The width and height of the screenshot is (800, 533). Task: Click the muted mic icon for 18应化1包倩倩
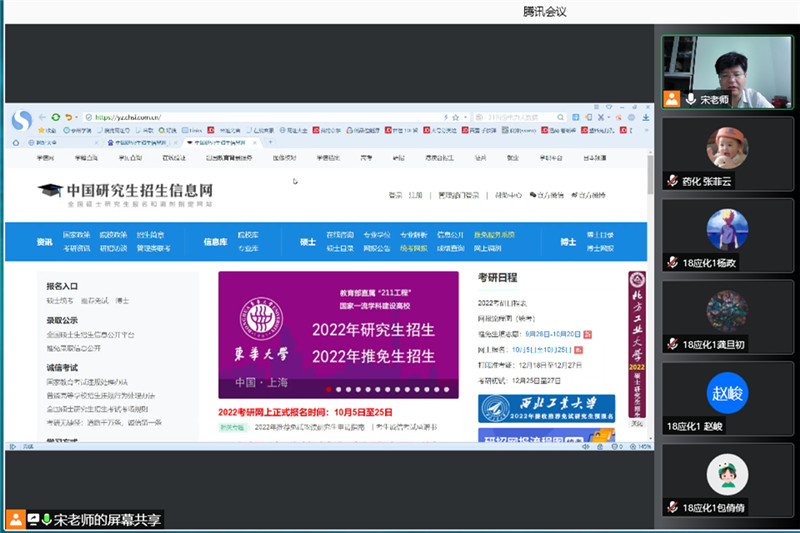coord(673,508)
